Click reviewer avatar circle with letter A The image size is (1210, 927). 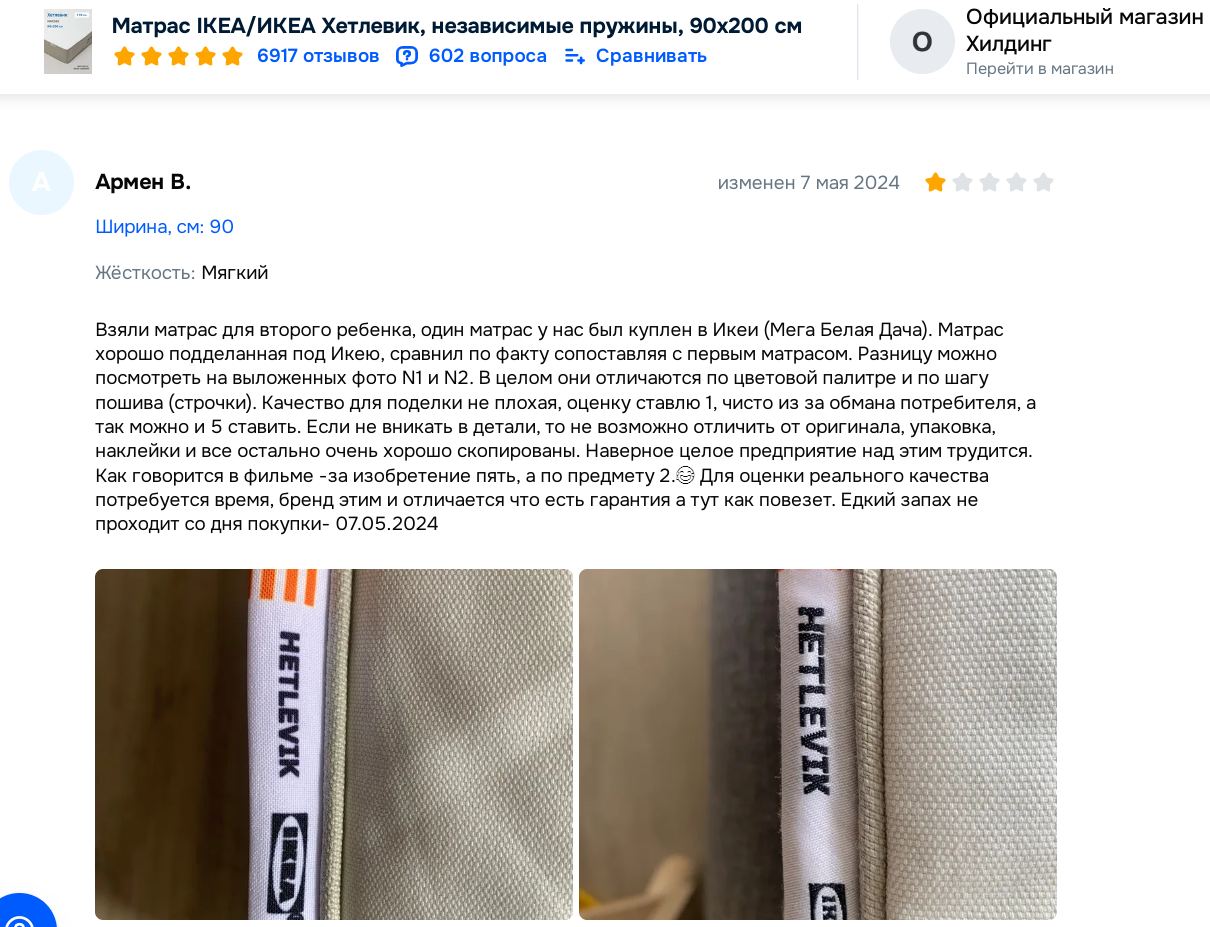(x=41, y=183)
